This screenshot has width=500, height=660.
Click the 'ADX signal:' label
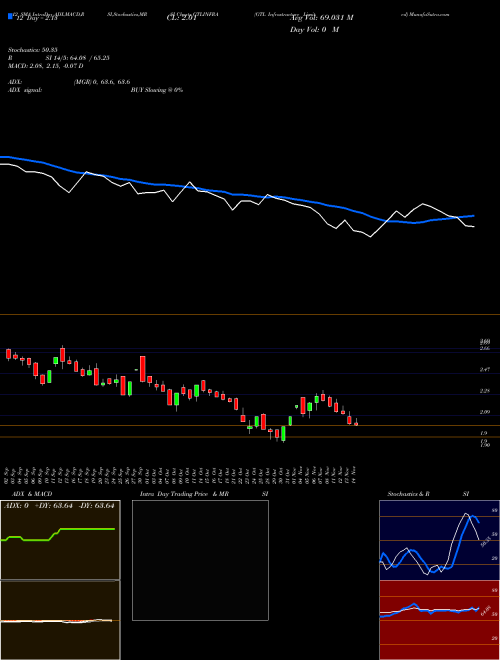[25, 90]
